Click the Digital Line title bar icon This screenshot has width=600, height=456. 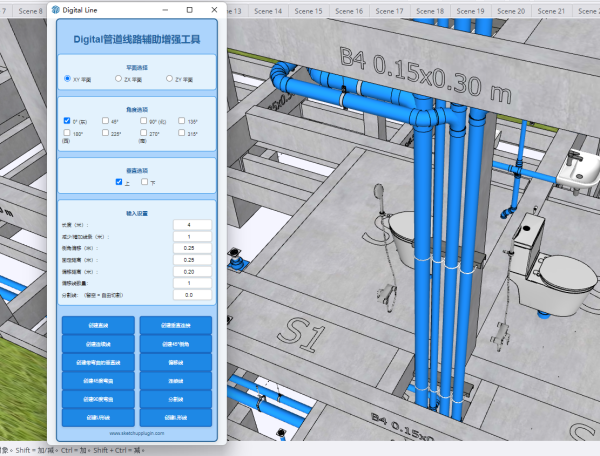click(56, 9)
